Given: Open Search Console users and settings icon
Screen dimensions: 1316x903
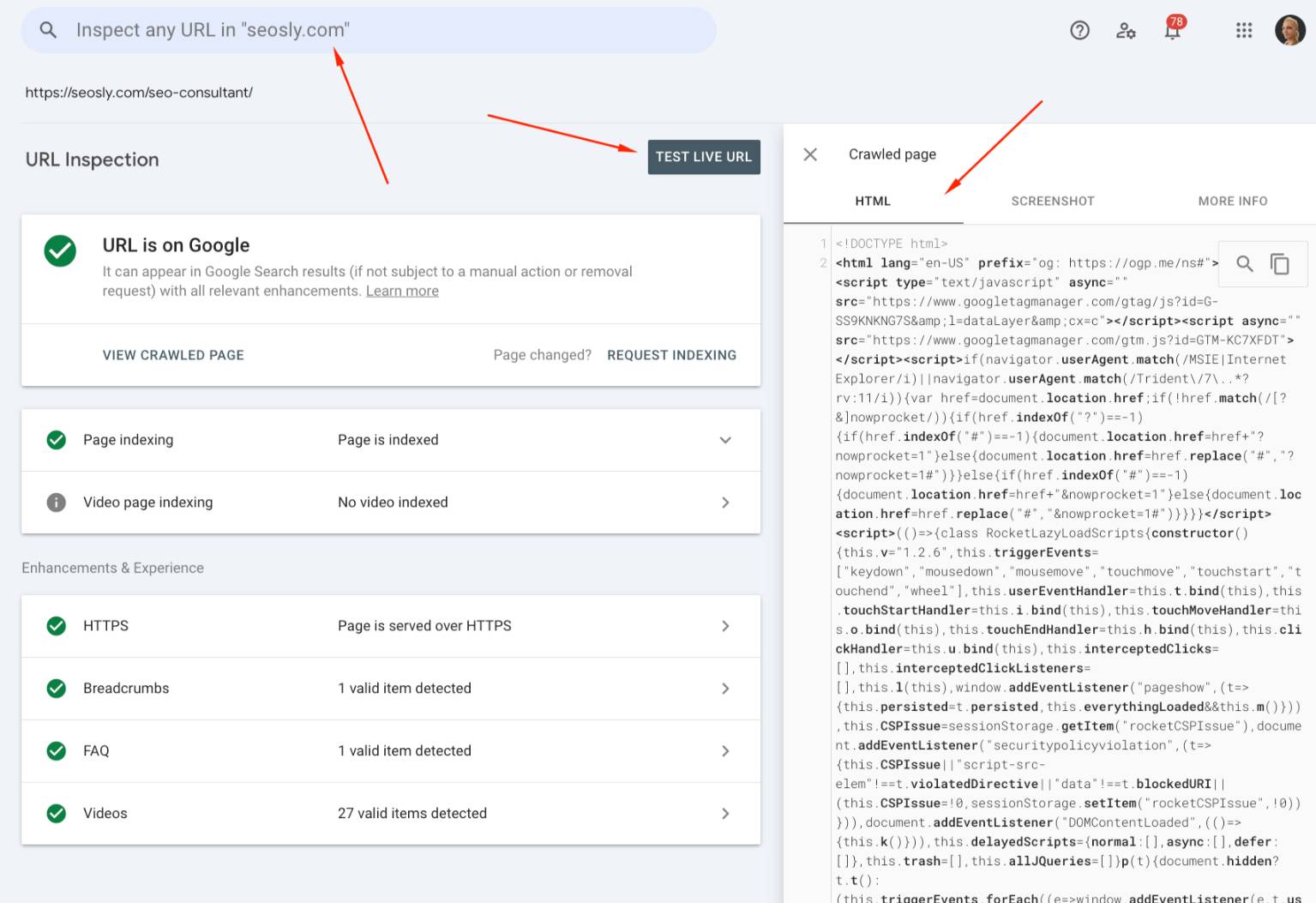Looking at the screenshot, I should point(1127,31).
